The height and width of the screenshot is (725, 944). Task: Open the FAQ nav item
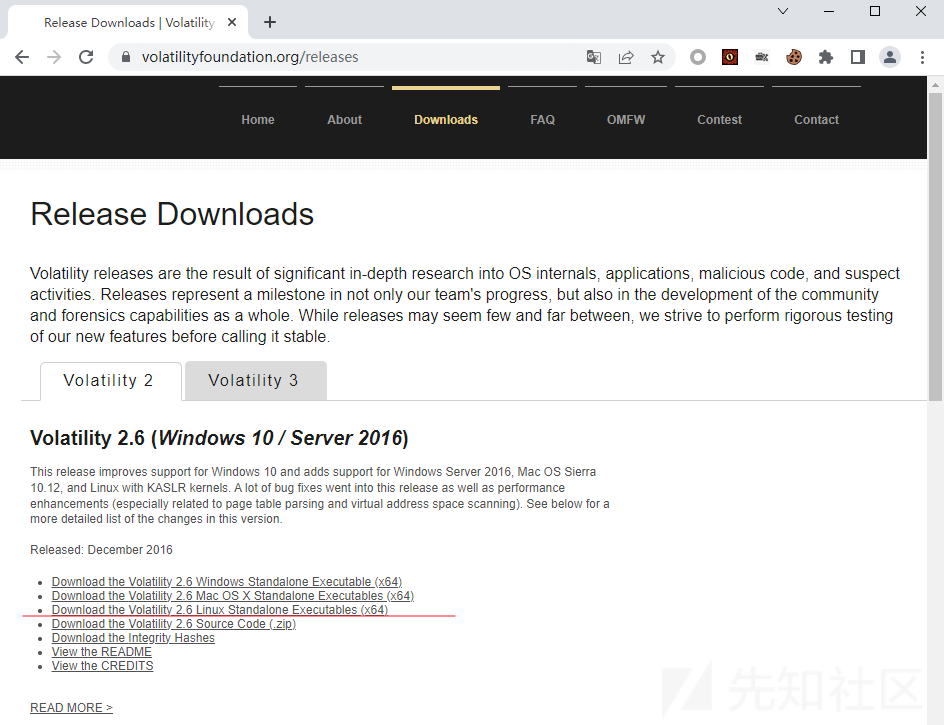[542, 120]
